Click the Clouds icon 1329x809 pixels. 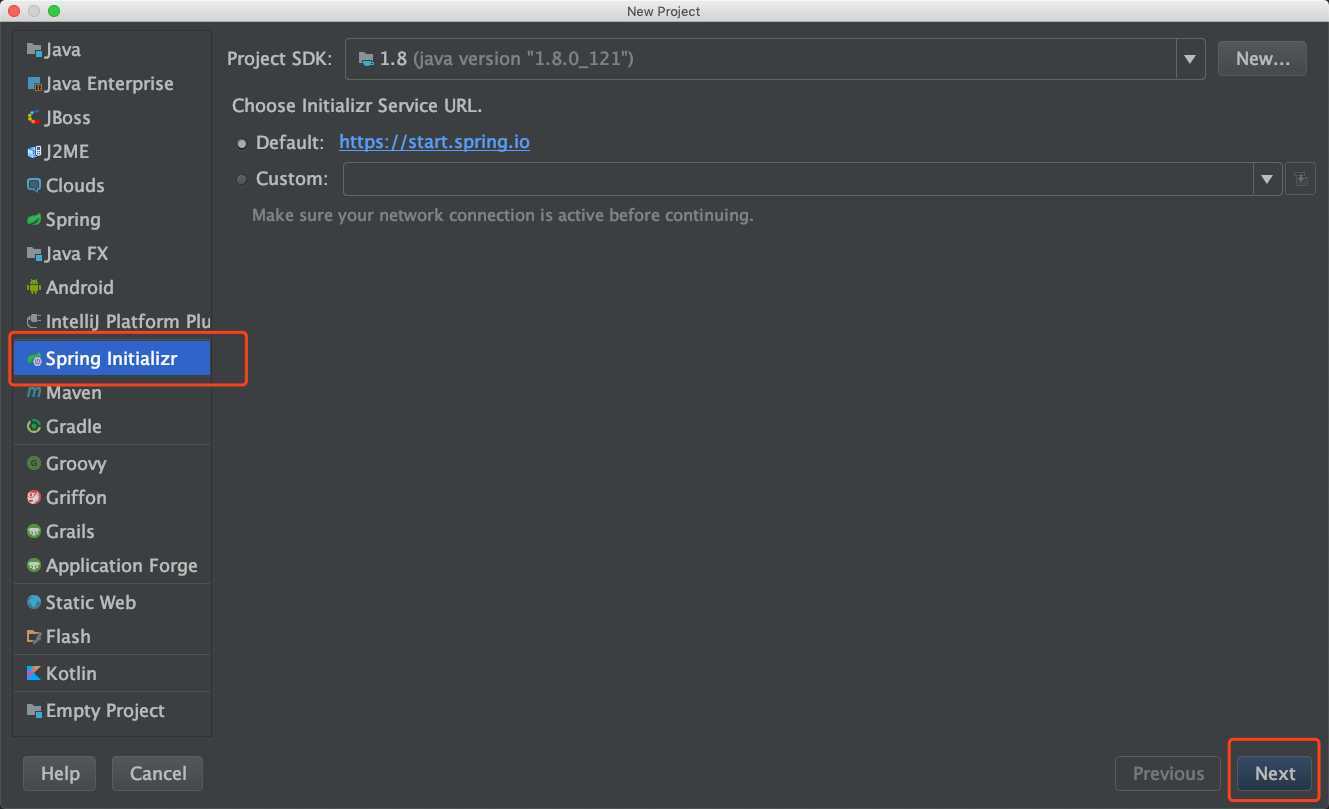coord(35,186)
